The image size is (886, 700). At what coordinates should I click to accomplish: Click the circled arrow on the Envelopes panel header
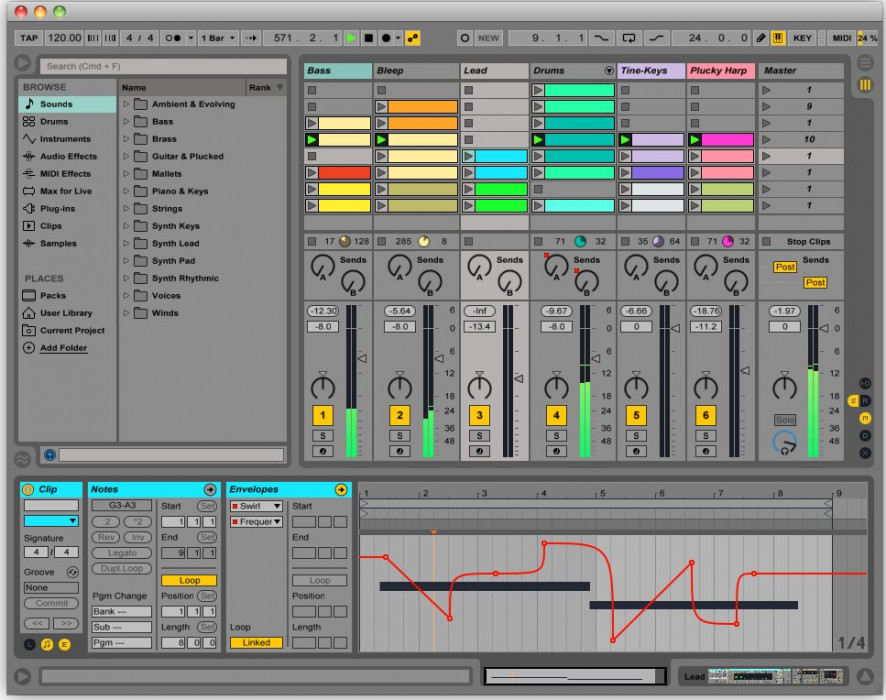344,490
